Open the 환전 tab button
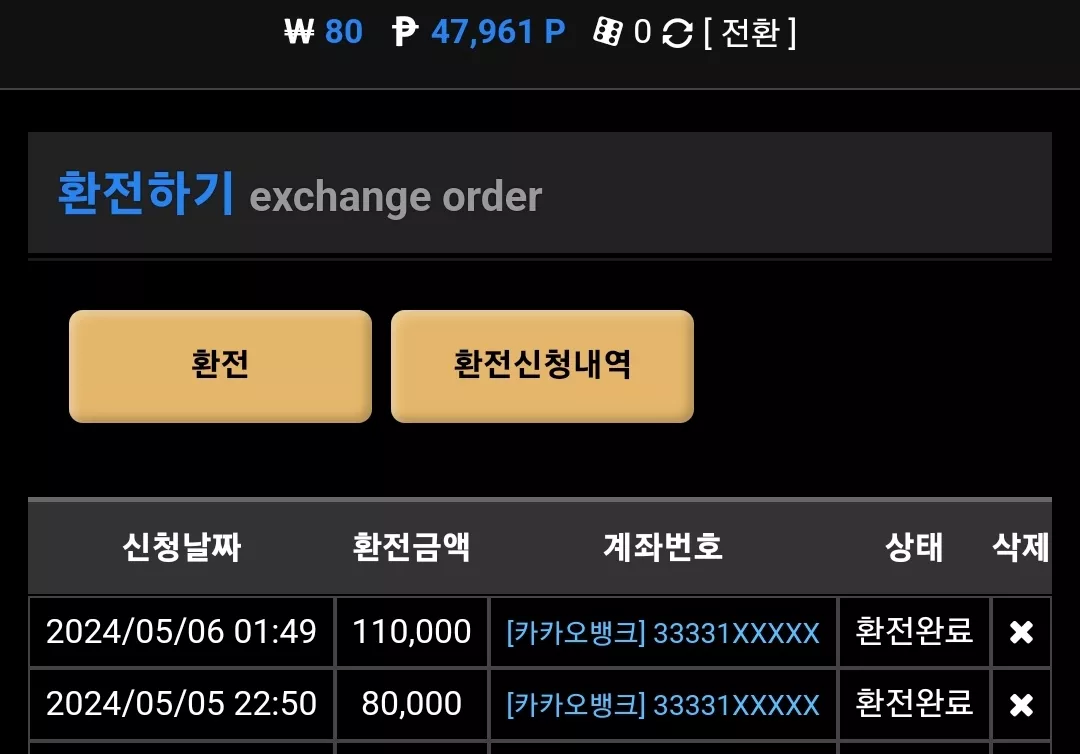Image resolution: width=1080 pixels, height=754 pixels. (x=220, y=366)
